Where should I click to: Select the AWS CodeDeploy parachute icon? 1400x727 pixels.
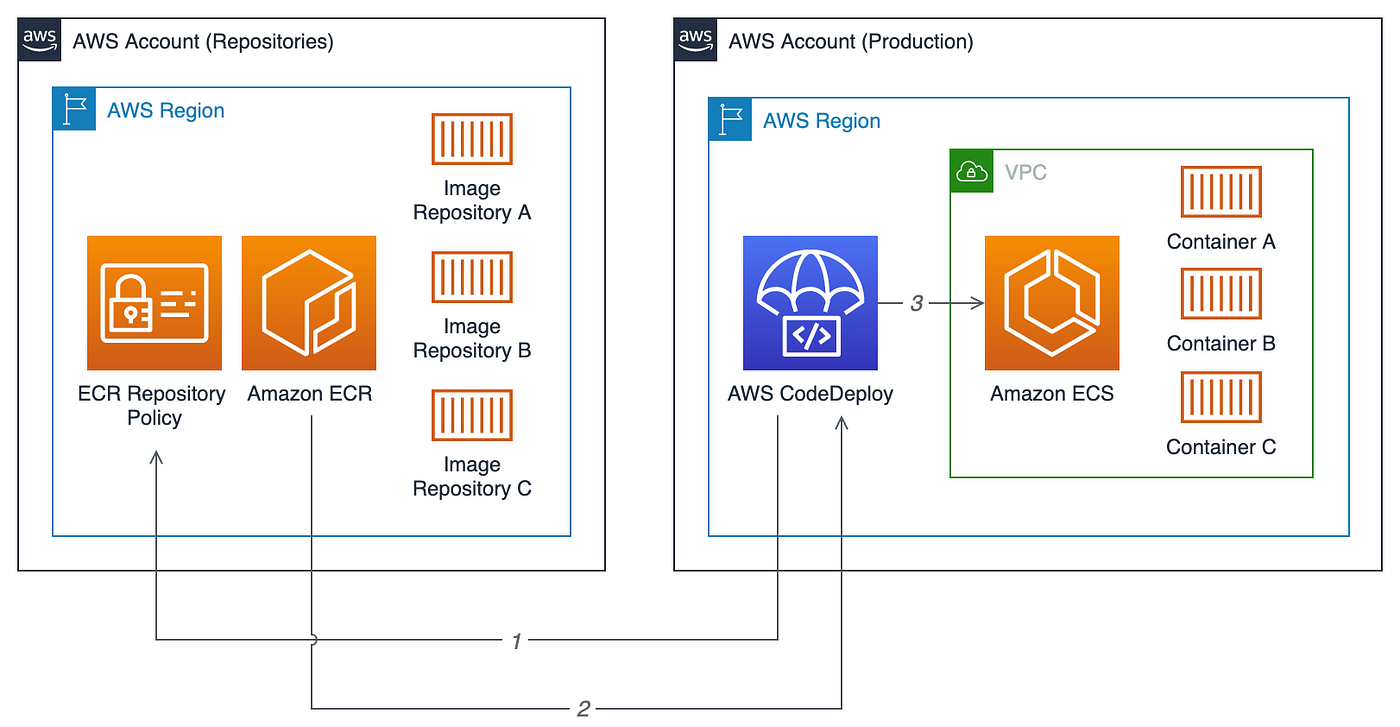pyautogui.click(x=810, y=303)
